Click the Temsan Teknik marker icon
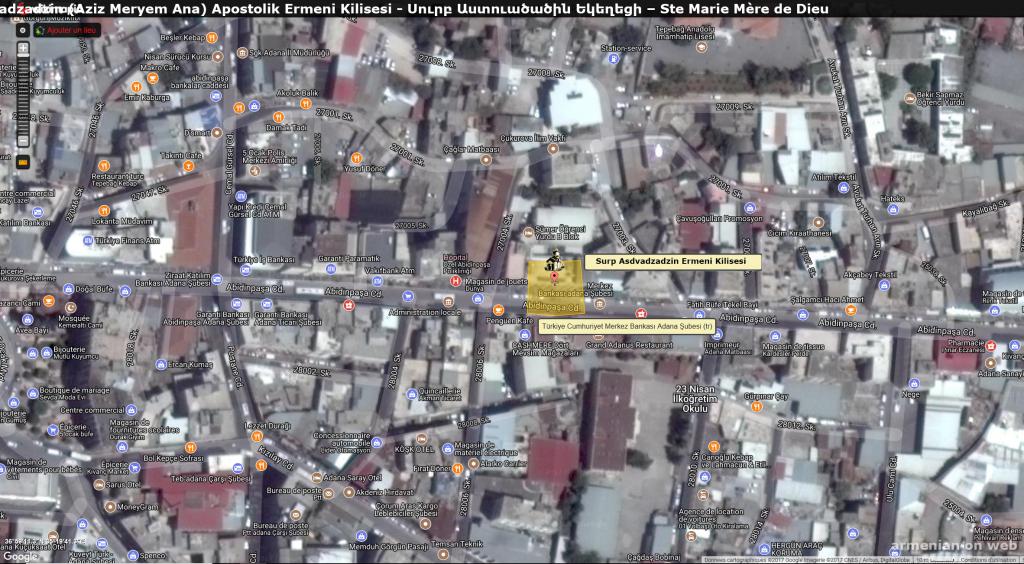1024x564 pixels. (x=443, y=554)
